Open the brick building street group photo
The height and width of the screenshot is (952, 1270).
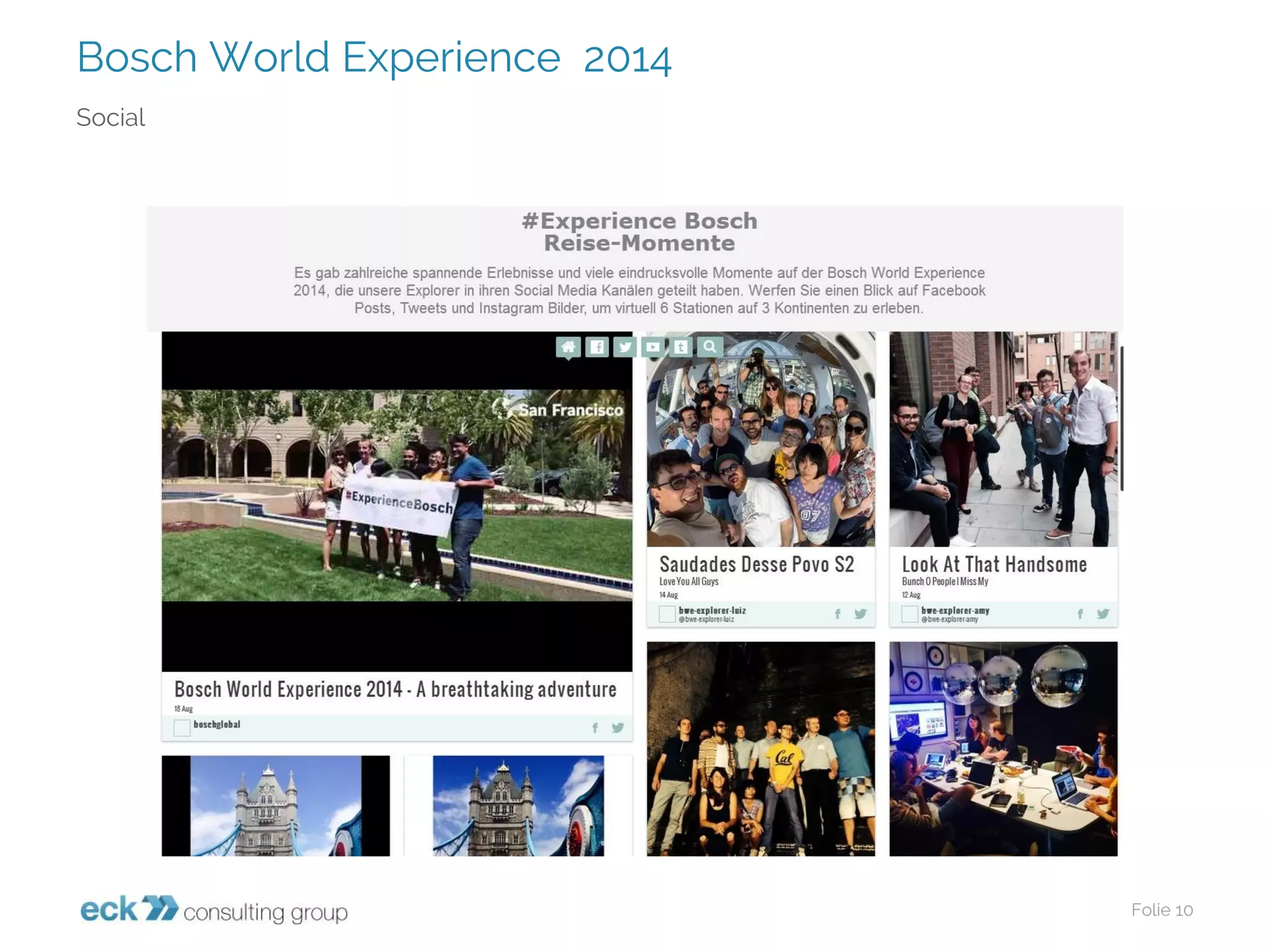pyautogui.click(x=1003, y=439)
